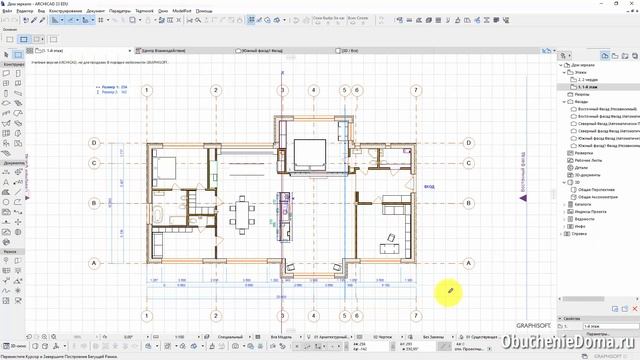Select the Arc/Circle tool

pyautogui.click(x=6, y=202)
